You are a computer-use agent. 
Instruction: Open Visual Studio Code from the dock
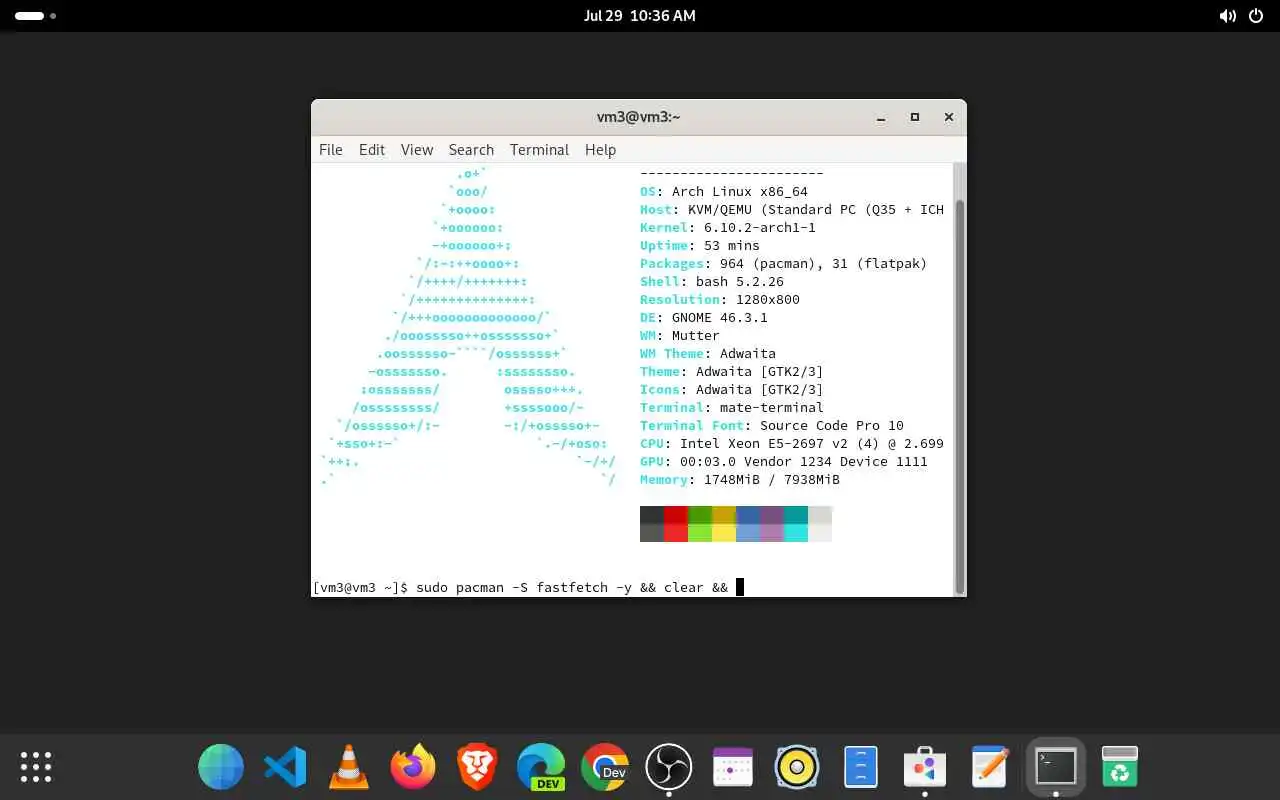(285, 767)
